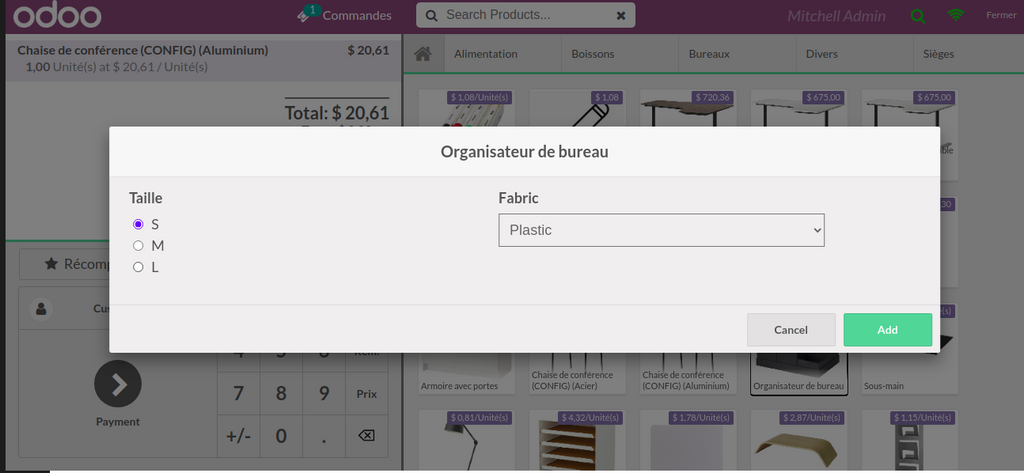1024x473 pixels.
Task: Click the home category icon
Action: point(423,54)
